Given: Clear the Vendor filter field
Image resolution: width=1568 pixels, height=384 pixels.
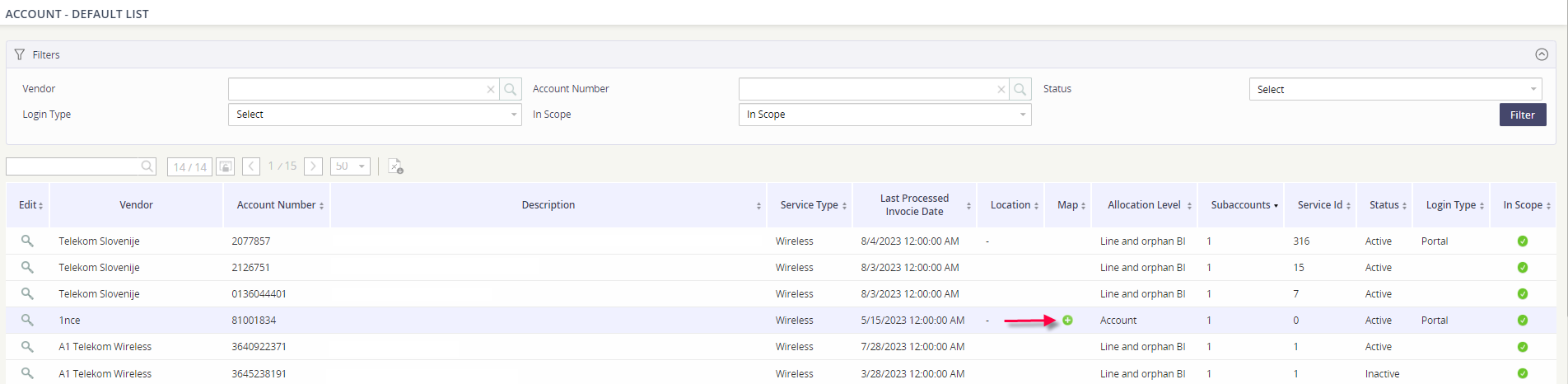Looking at the screenshot, I should click(491, 89).
